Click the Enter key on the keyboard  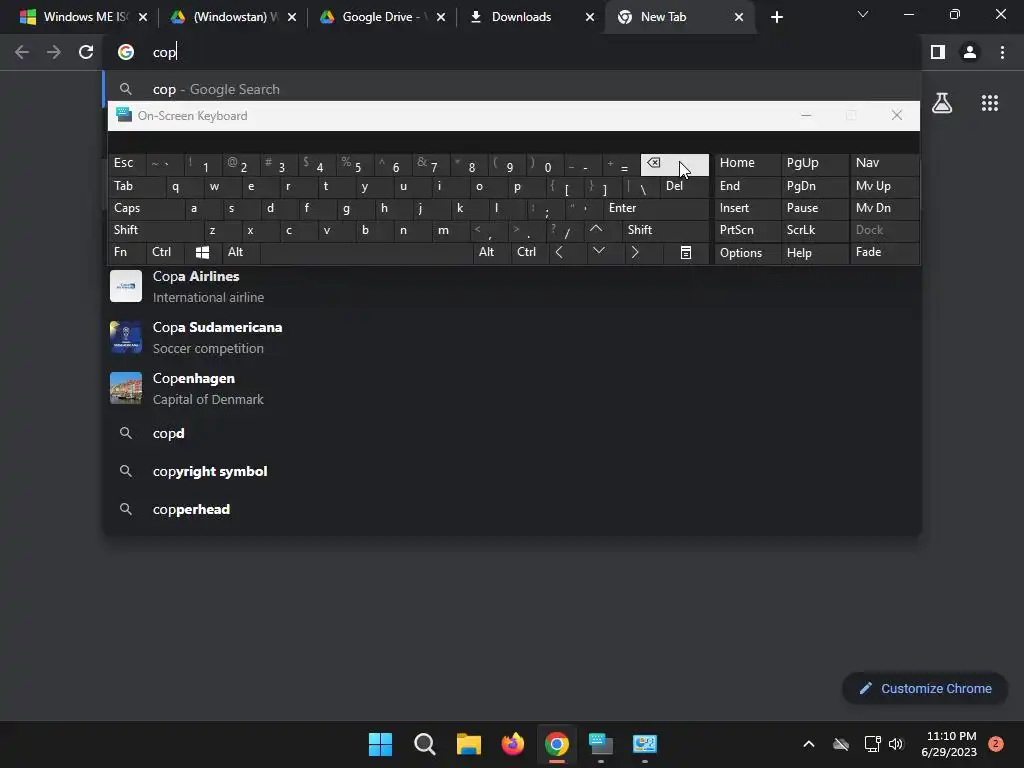pyautogui.click(x=656, y=208)
